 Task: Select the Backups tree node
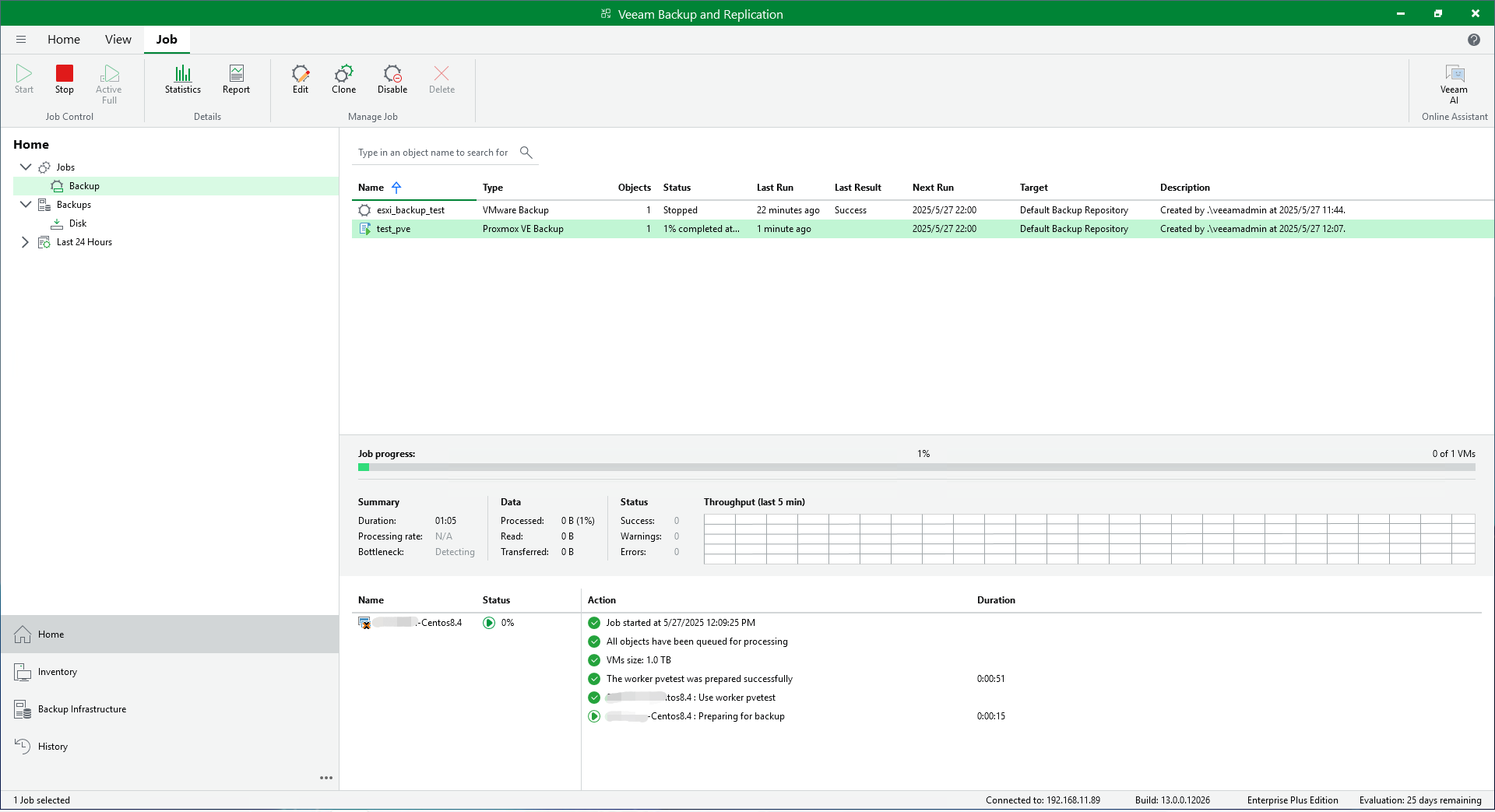tap(74, 205)
